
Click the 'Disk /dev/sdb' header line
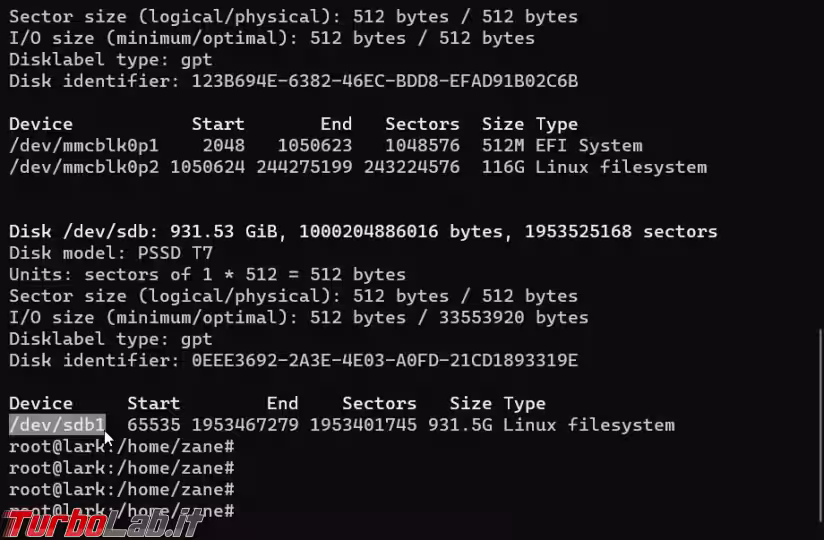(363, 232)
